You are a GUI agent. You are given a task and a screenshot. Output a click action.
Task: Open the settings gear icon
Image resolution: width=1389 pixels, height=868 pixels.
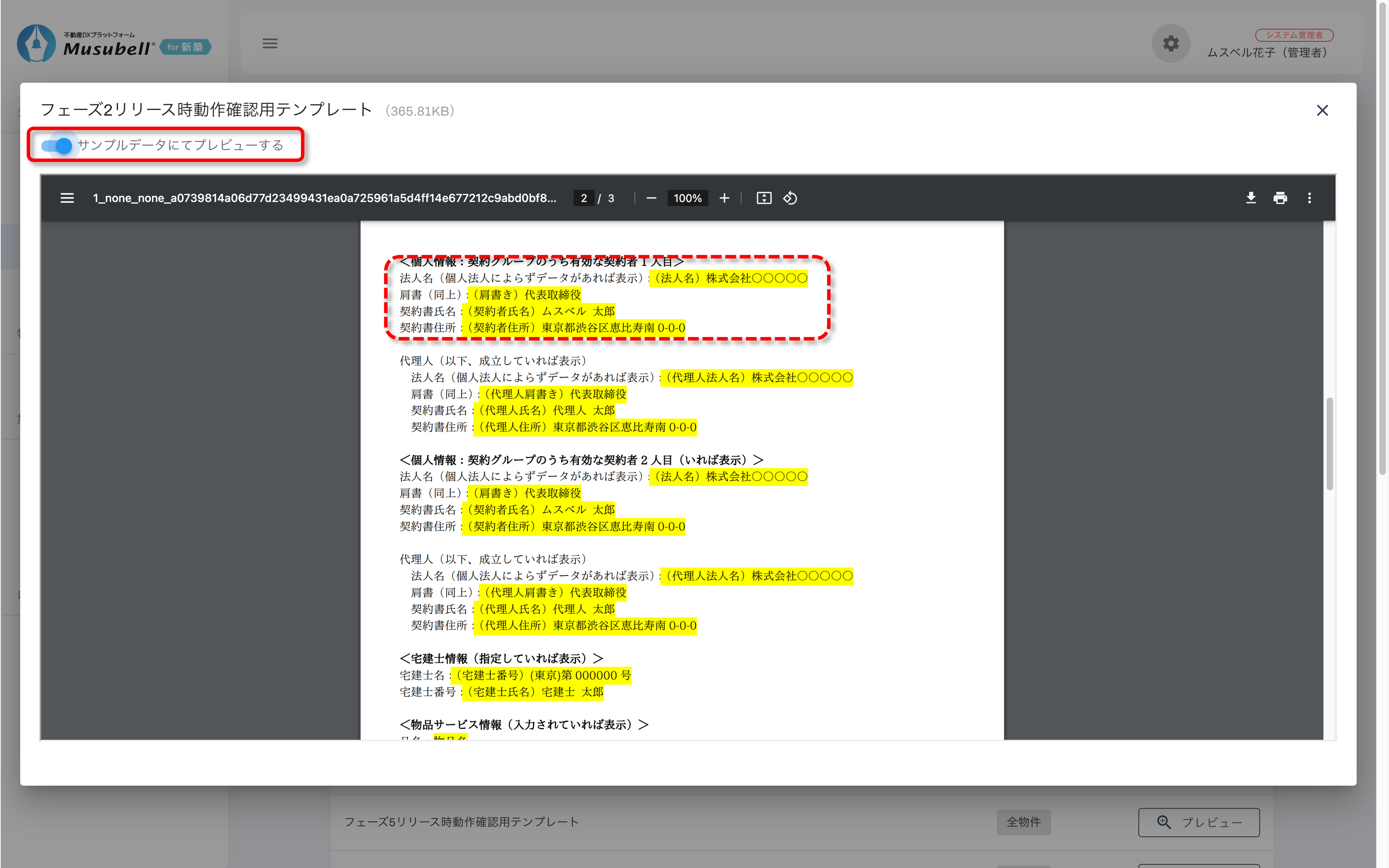pyautogui.click(x=1171, y=43)
